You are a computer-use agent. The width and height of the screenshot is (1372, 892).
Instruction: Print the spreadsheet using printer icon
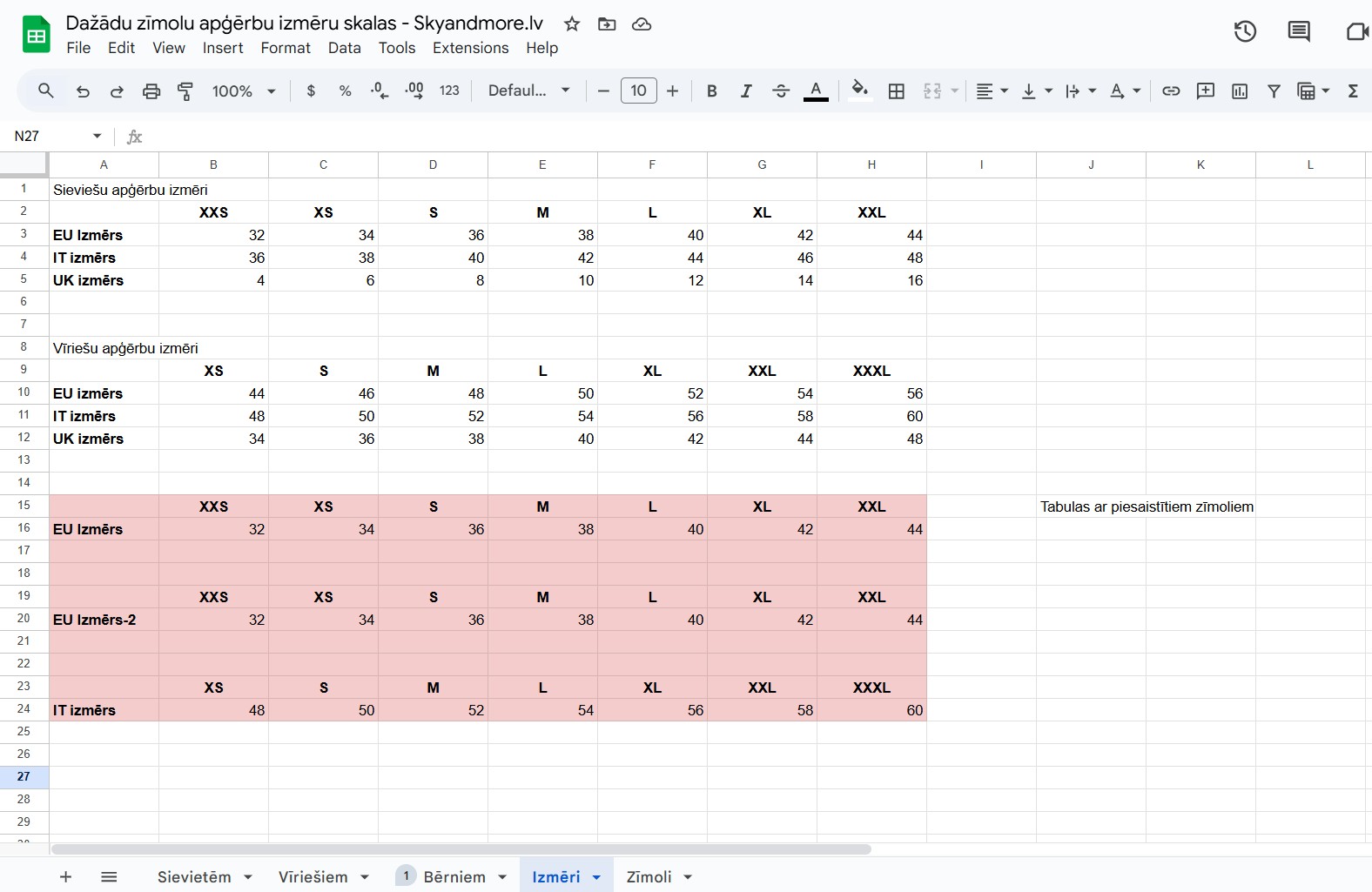click(x=151, y=91)
